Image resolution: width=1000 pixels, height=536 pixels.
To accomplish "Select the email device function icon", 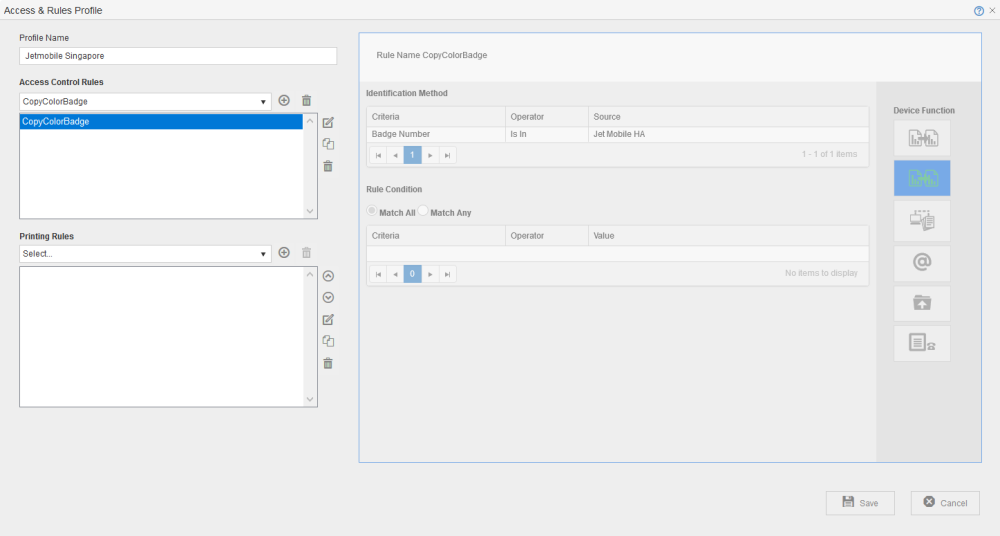I will click(x=922, y=263).
